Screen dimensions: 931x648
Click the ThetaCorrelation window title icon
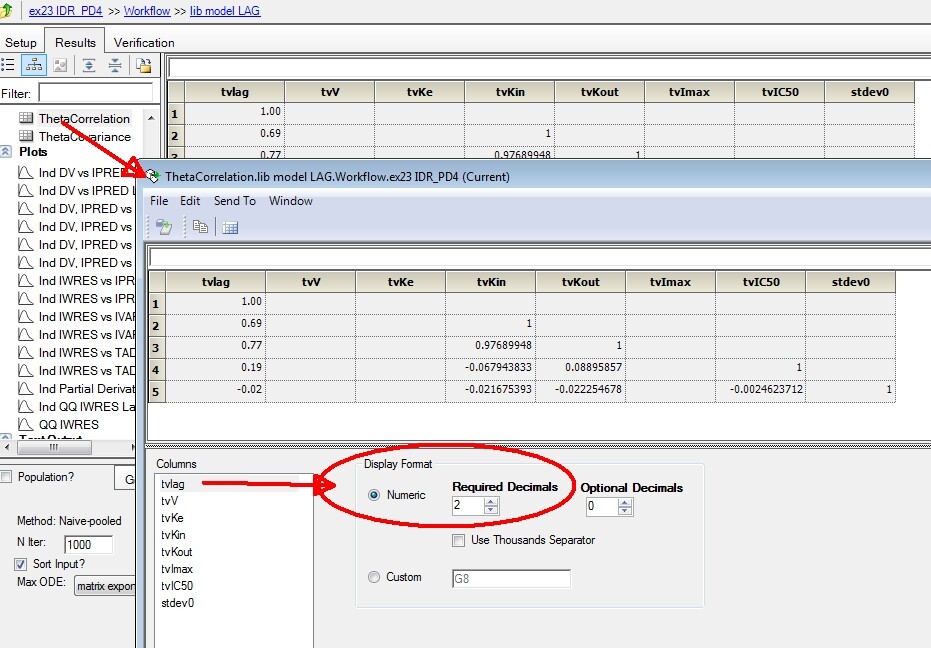153,176
